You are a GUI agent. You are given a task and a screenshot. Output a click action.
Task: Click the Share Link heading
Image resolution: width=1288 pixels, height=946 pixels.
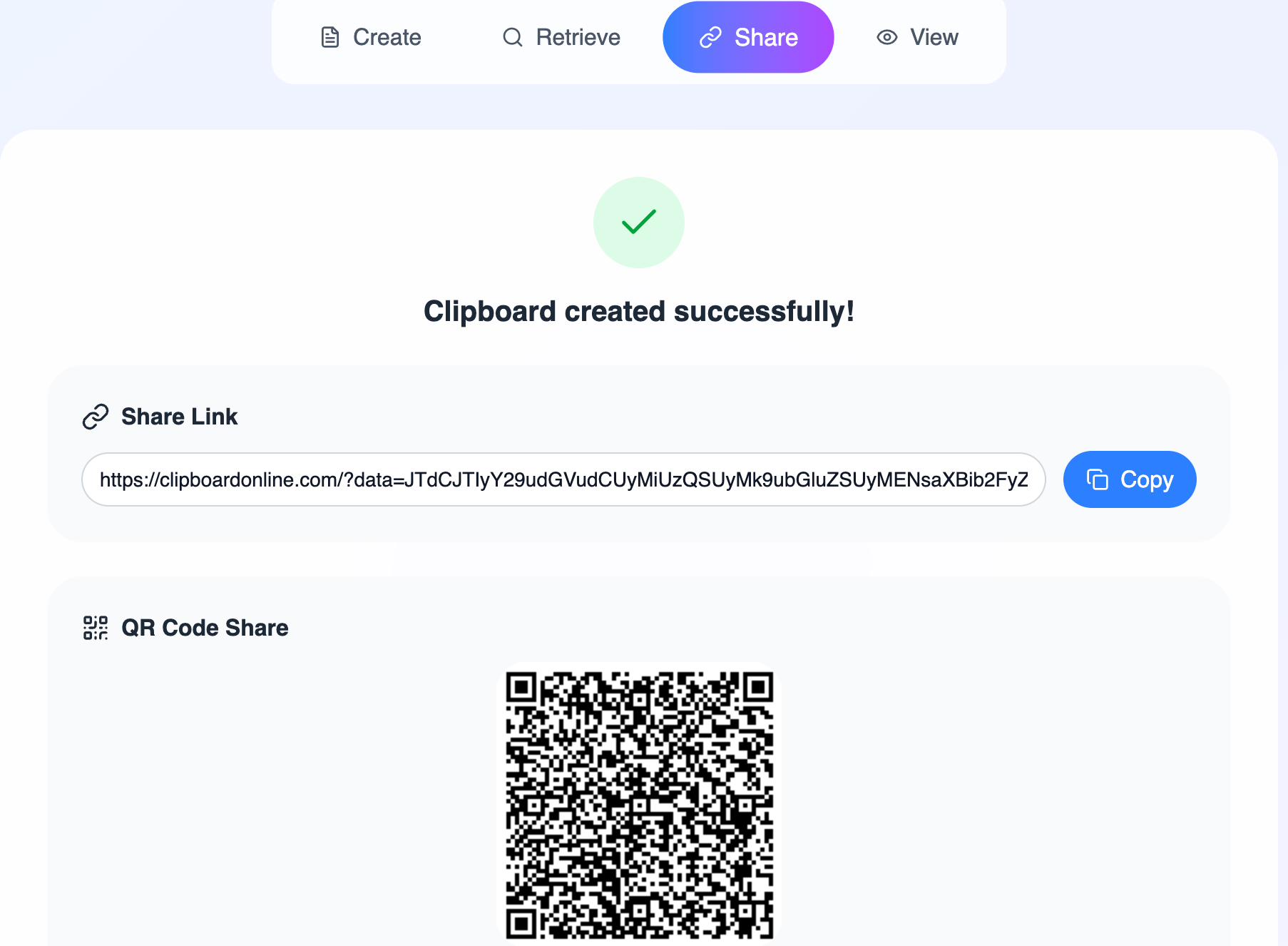click(x=180, y=417)
